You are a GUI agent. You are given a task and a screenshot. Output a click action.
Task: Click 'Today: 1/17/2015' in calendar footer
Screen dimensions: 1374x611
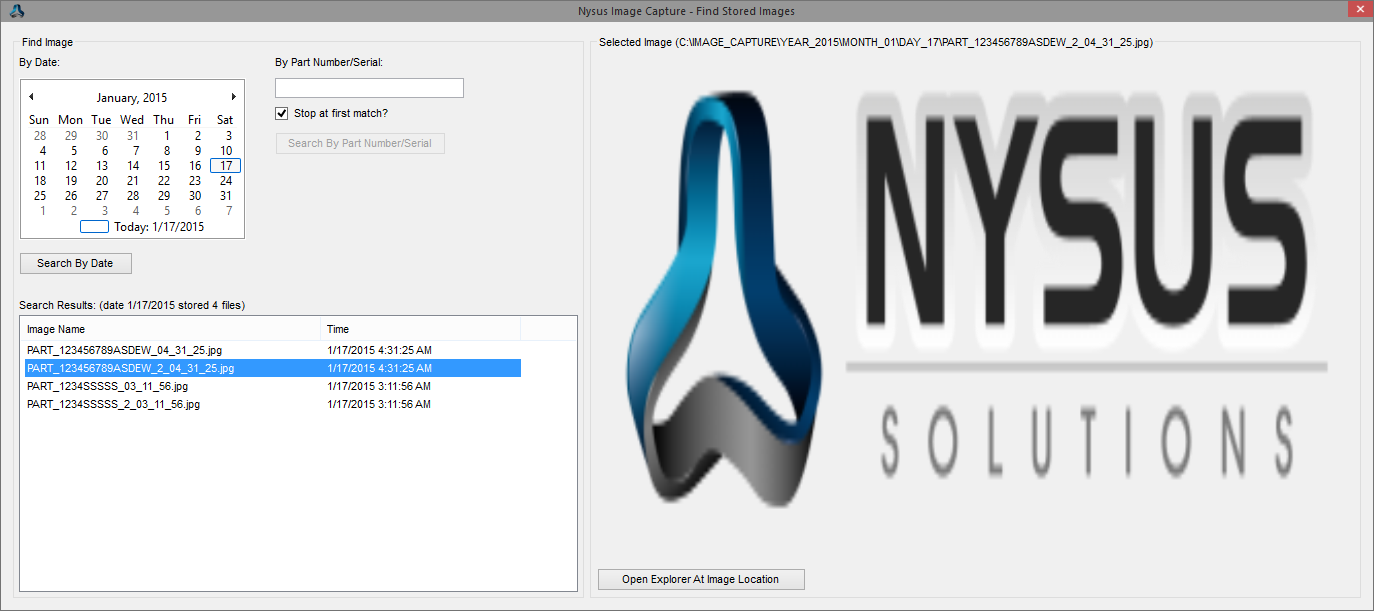[158, 227]
